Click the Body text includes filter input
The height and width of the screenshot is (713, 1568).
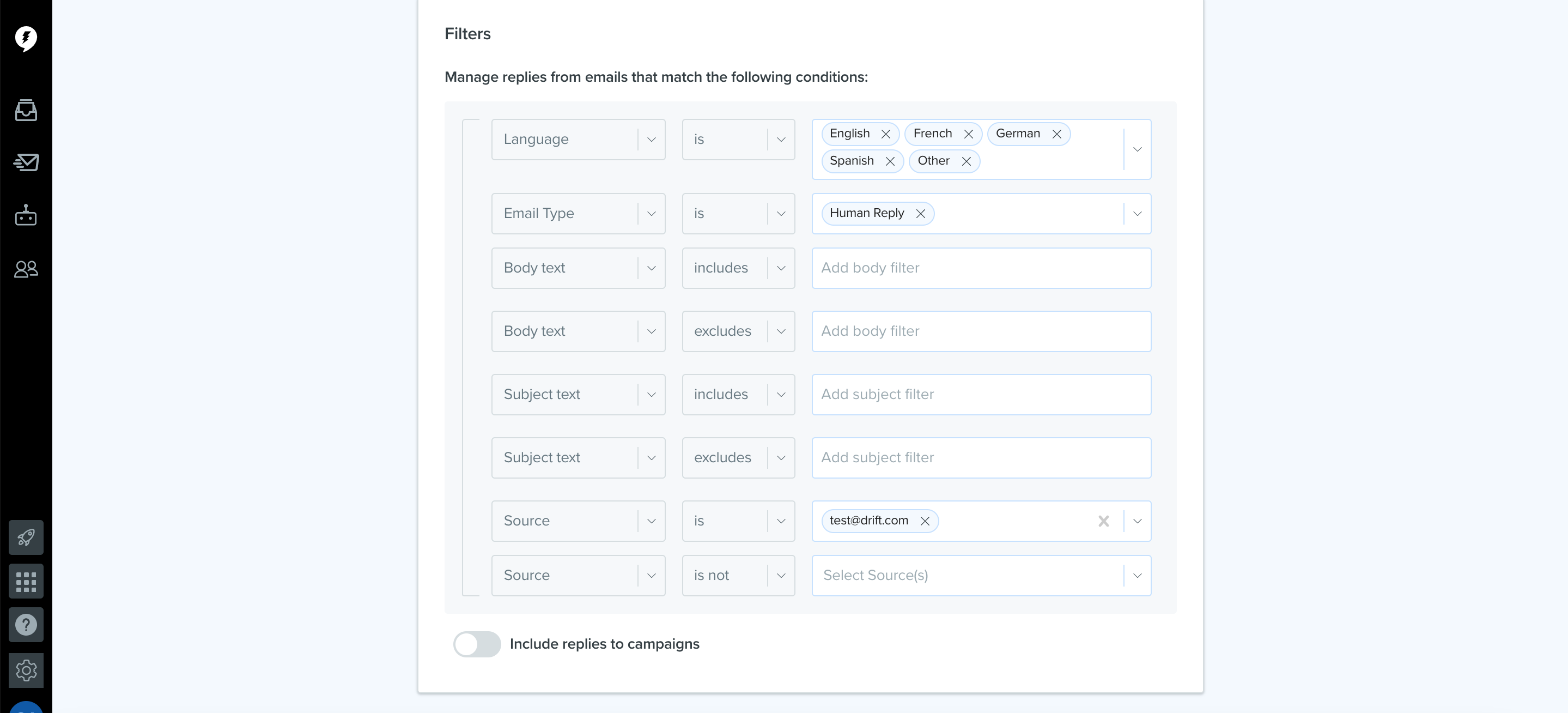point(981,268)
